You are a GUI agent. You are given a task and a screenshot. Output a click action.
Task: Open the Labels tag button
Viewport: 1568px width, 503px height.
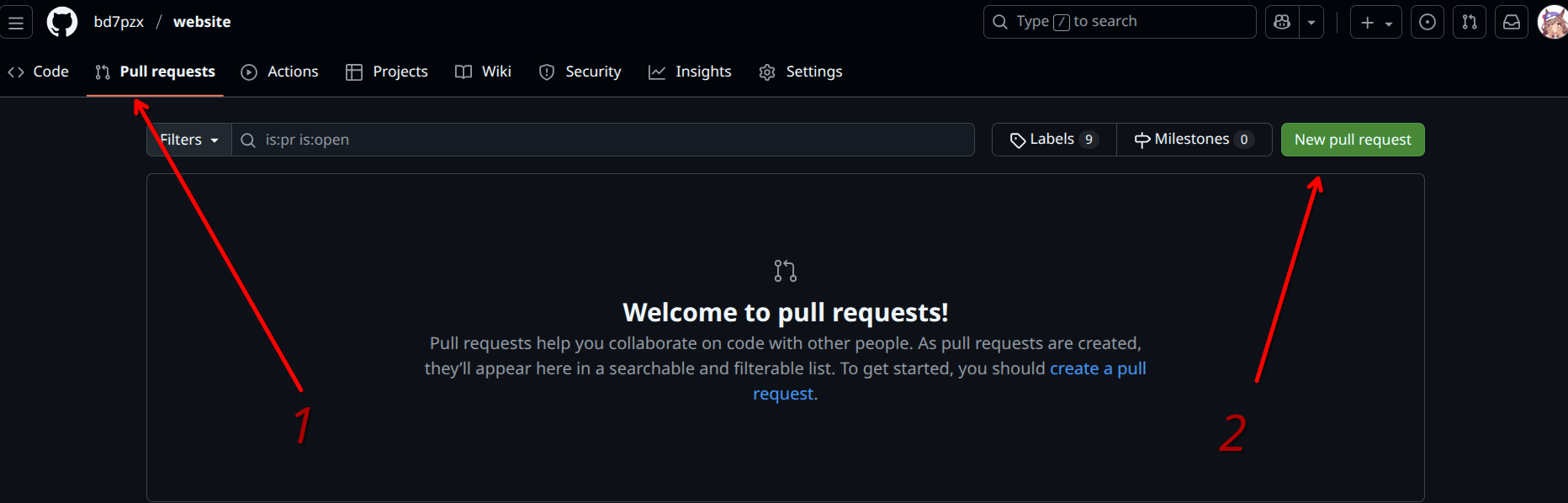(1054, 140)
